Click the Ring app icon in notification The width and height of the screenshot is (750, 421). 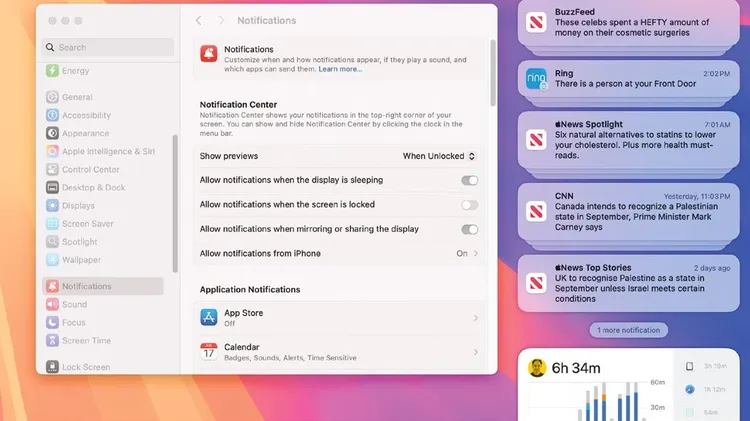point(535,80)
